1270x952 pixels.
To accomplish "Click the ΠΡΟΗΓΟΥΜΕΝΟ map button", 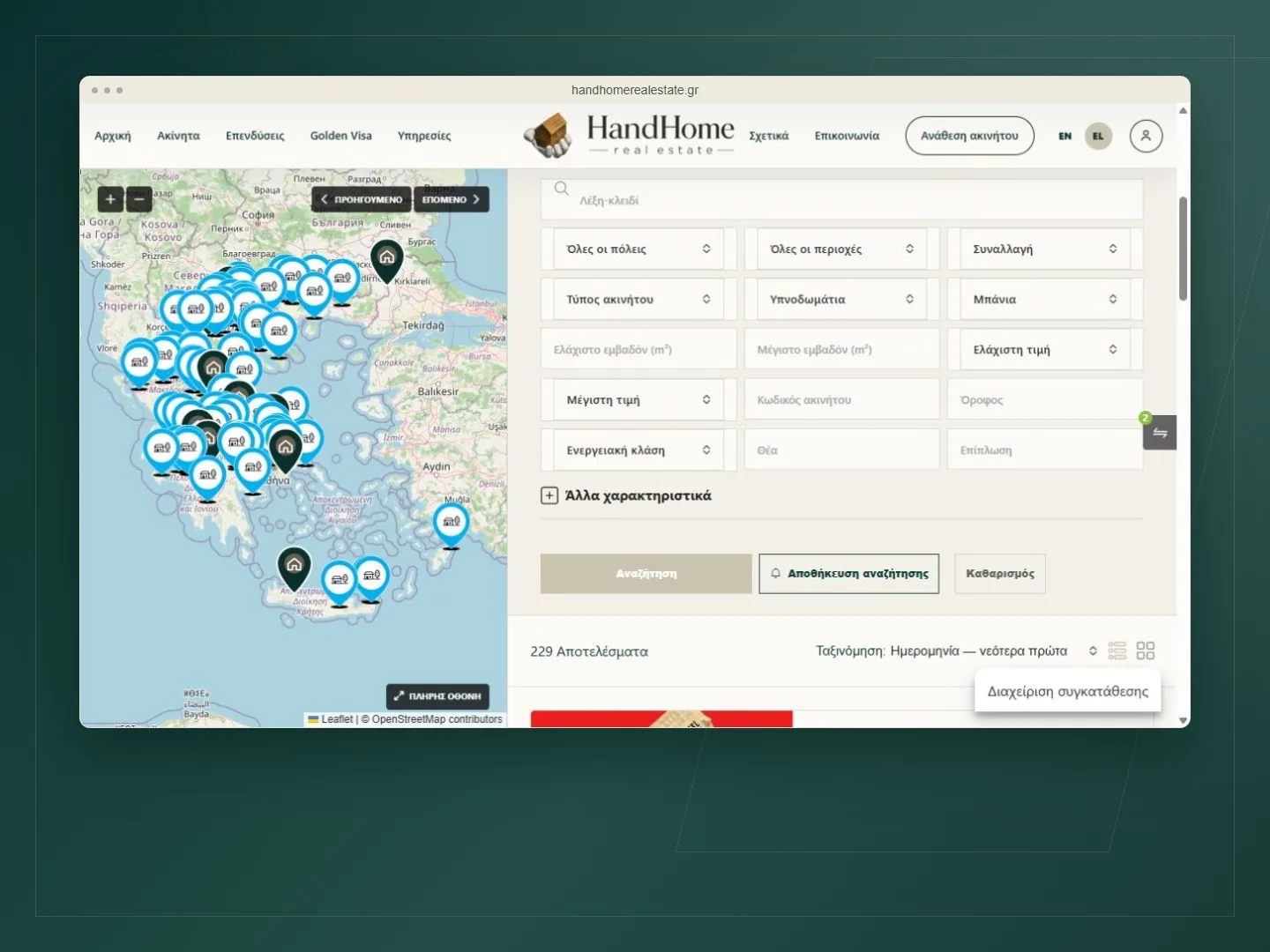I will (x=362, y=199).
